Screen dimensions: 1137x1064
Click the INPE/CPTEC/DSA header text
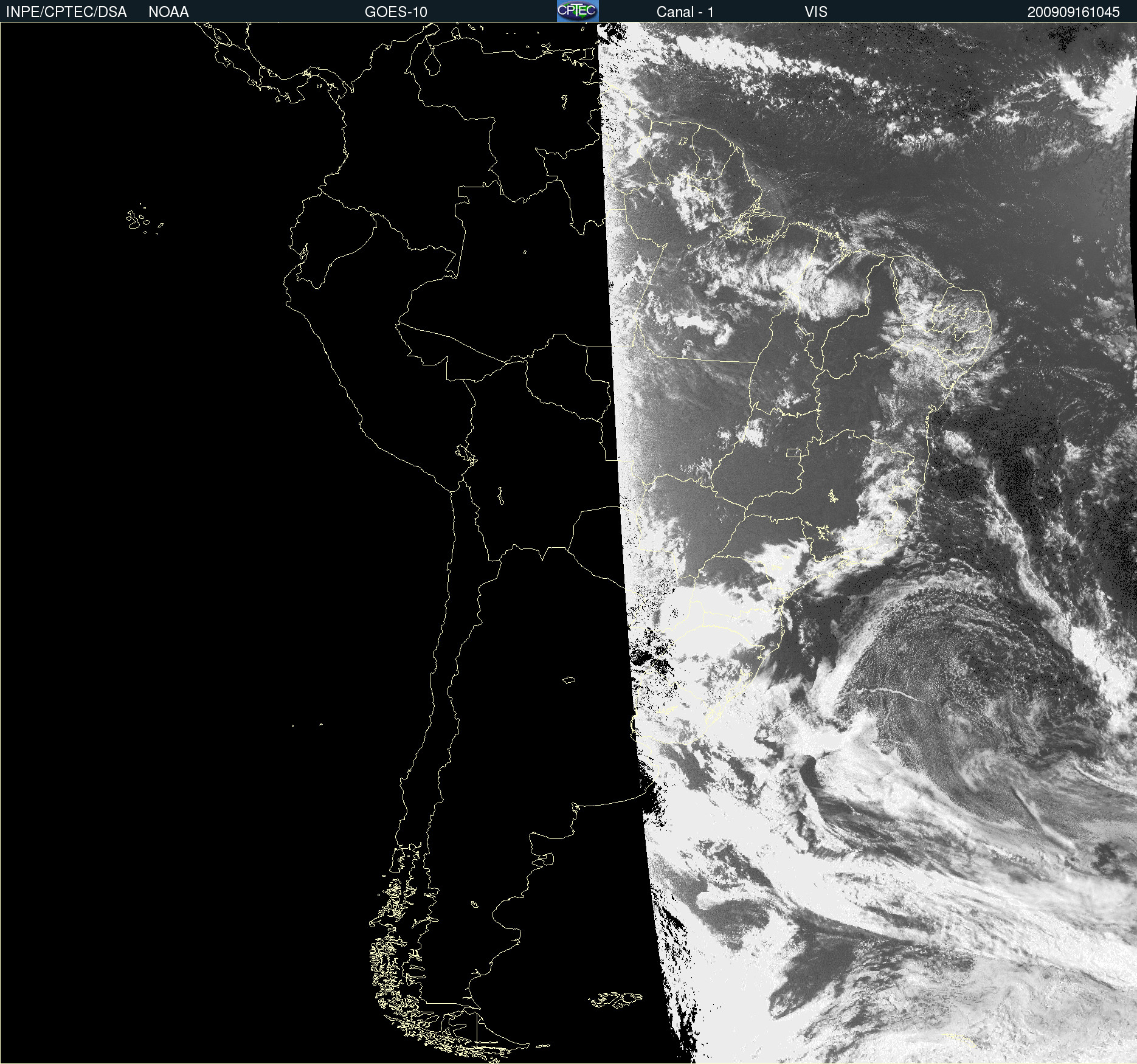point(66,12)
